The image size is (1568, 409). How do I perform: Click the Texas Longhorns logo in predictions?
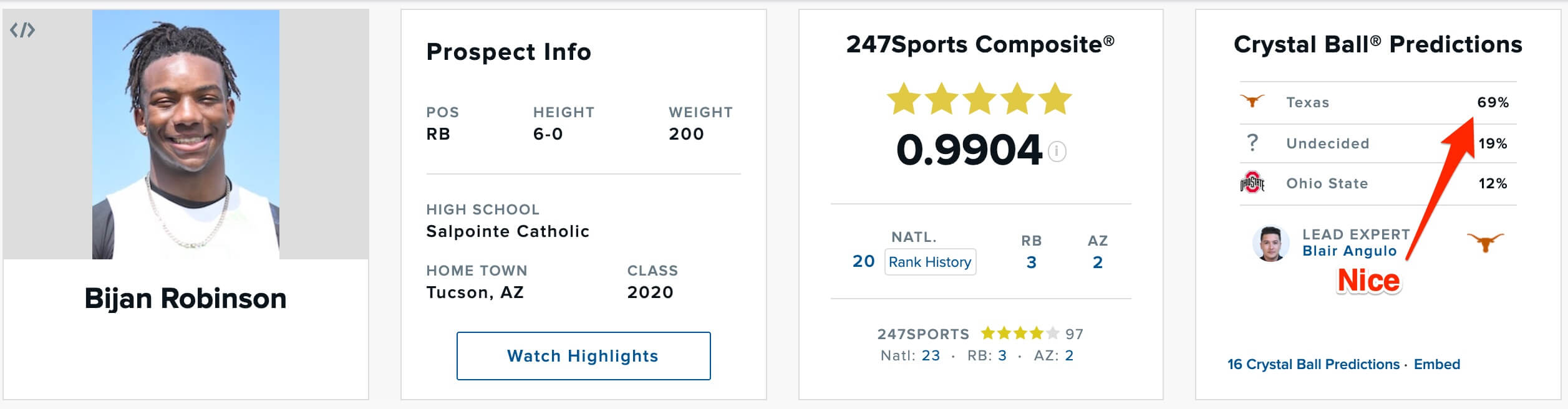pyautogui.click(x=1252, y=102)
